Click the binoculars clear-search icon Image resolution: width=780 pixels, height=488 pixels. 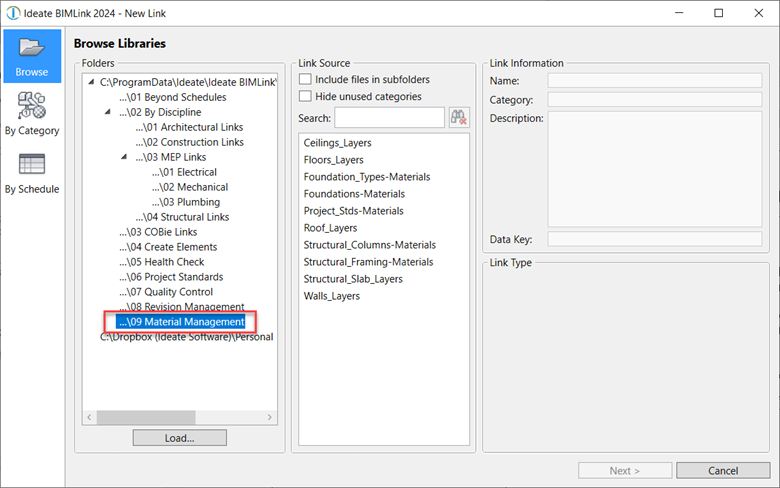459,118
